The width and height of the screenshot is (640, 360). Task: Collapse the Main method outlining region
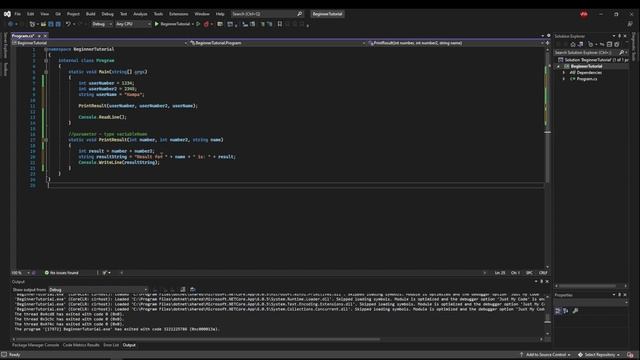tap(46, 72)
